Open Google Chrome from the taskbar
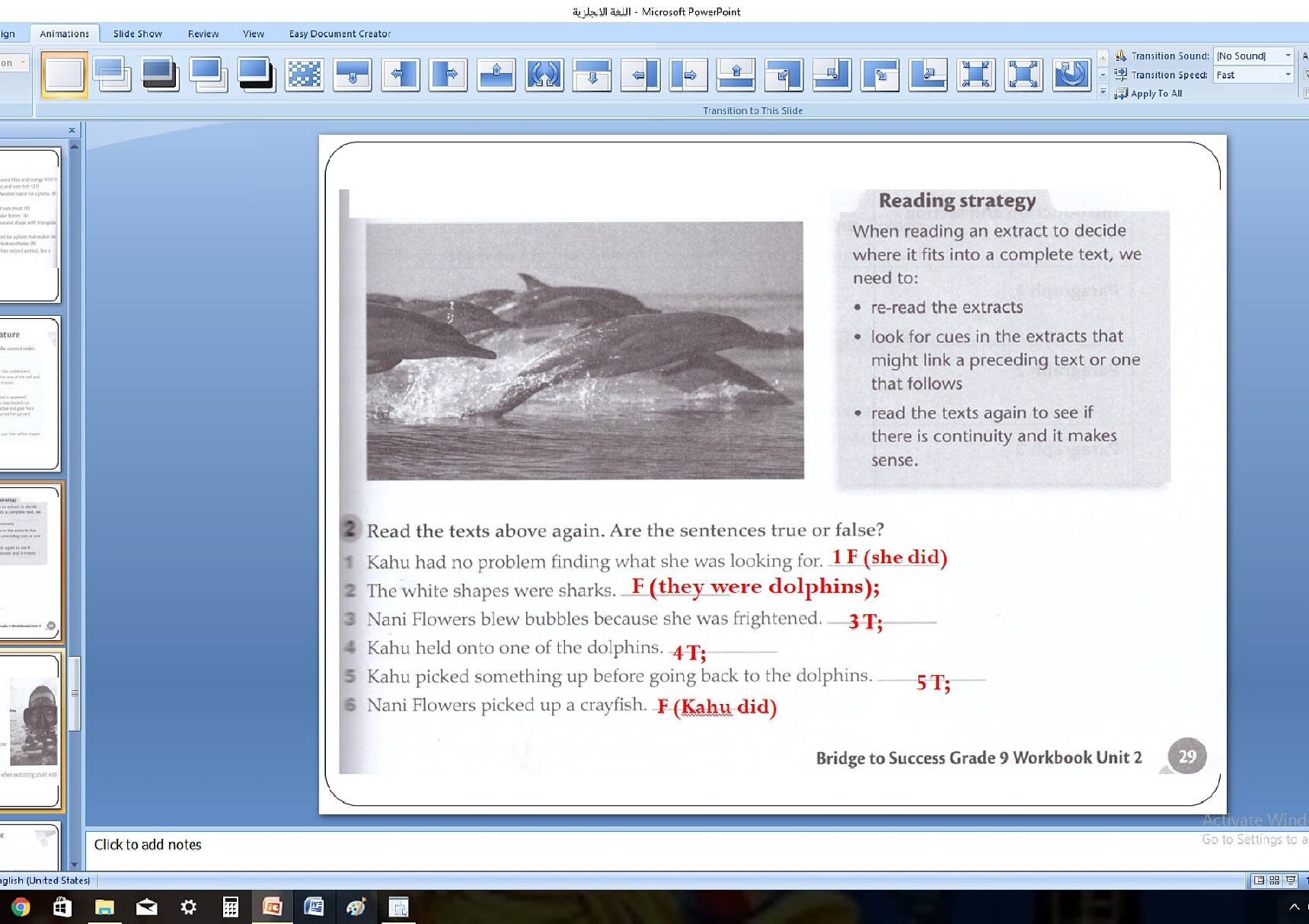The image size is (1309, 924). [x=21, y=906]
